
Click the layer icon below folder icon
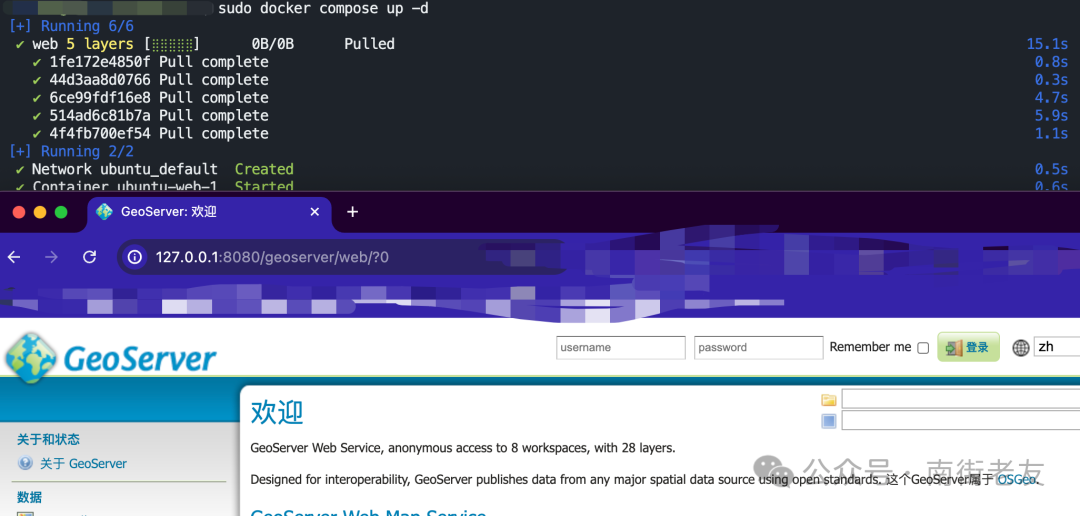pos(829,421)
